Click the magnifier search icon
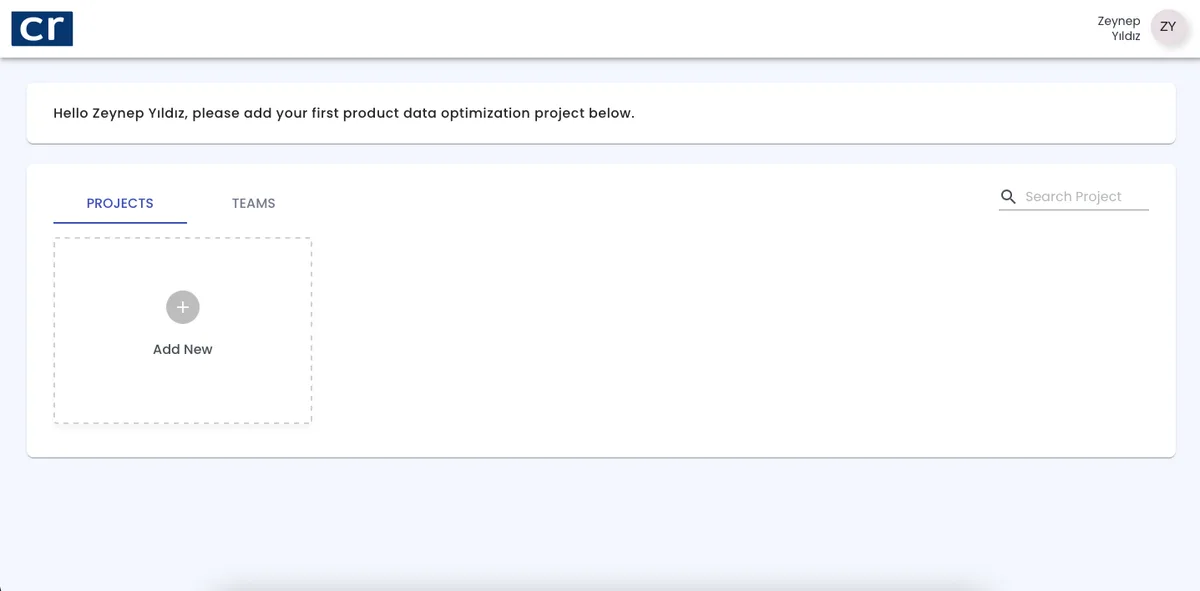This screenshot has width=1200, height=591. [x=1008, y=196]
